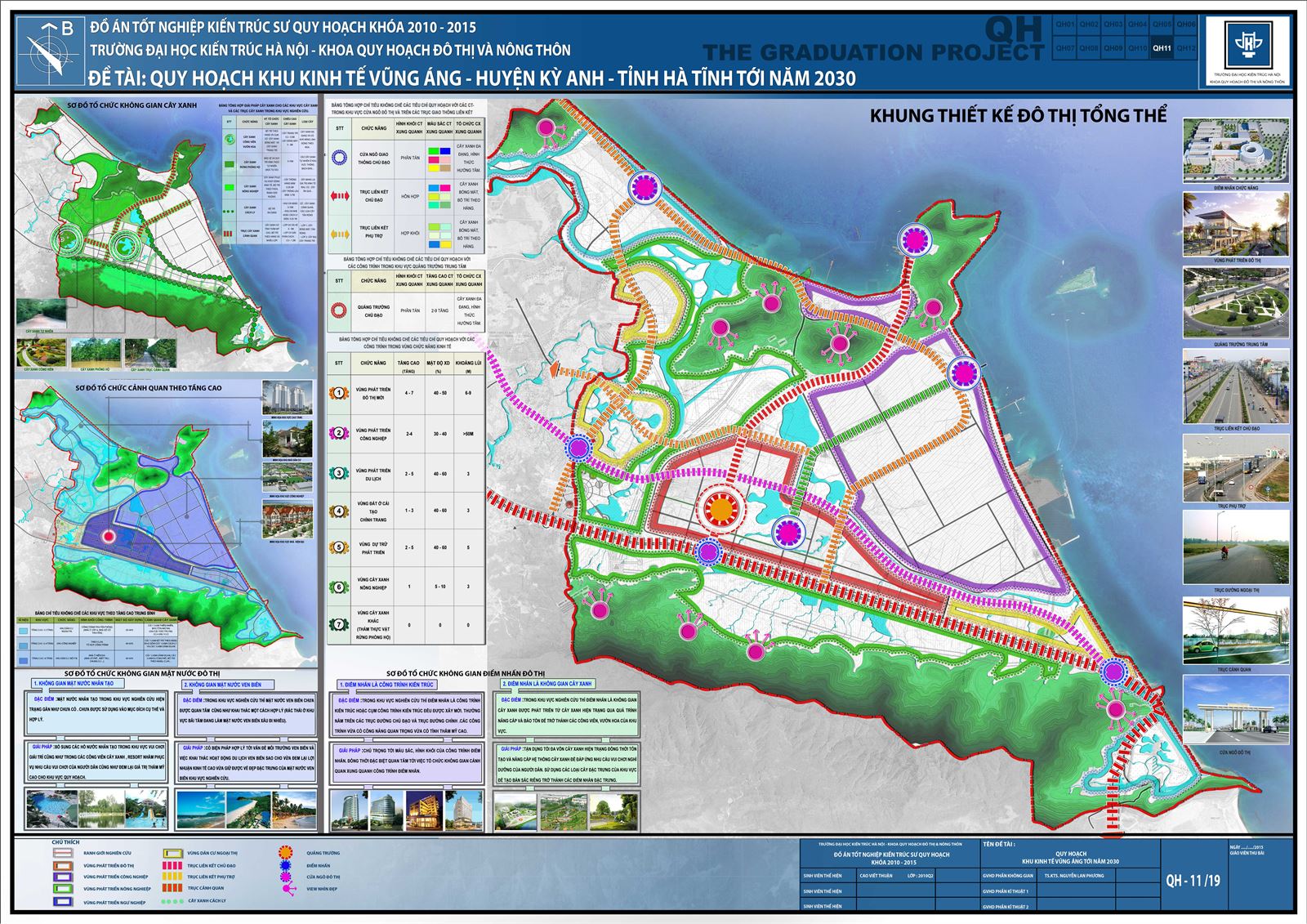This screenshot has height=924, width=1307.
Task: Click the number 1 zone badge in the table
Action: tap(340, 393)
